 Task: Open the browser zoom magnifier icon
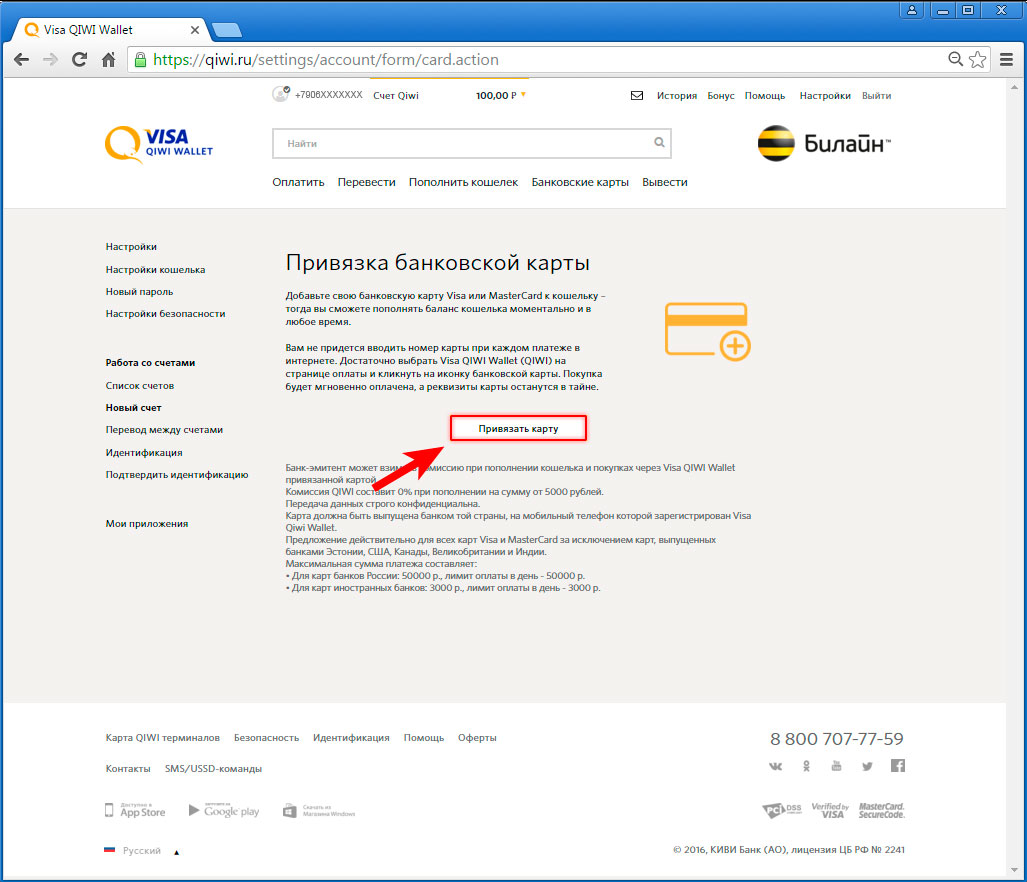pyautogui.click(x=956, y=60)
